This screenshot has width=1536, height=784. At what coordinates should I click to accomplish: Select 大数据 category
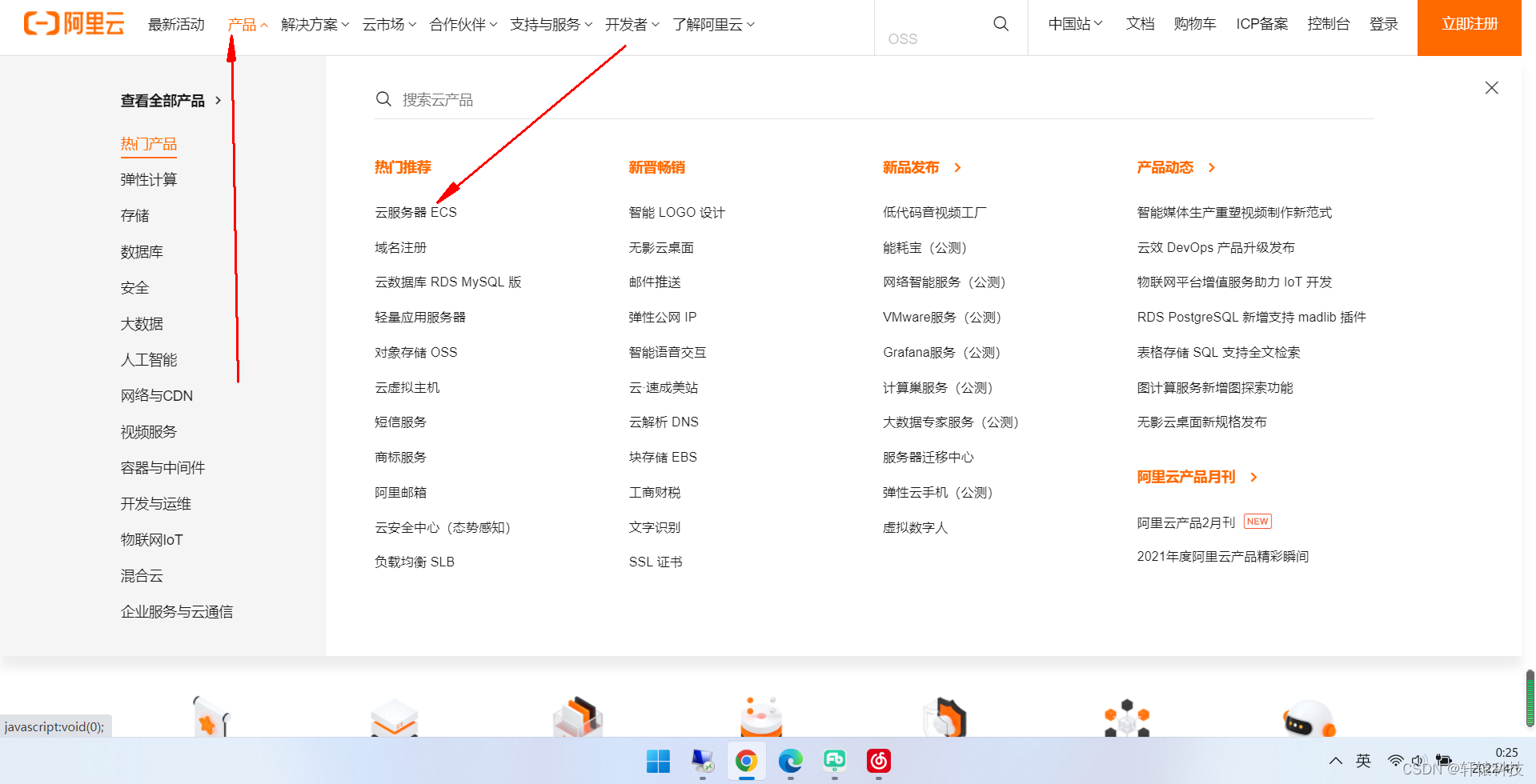(142, 324)
